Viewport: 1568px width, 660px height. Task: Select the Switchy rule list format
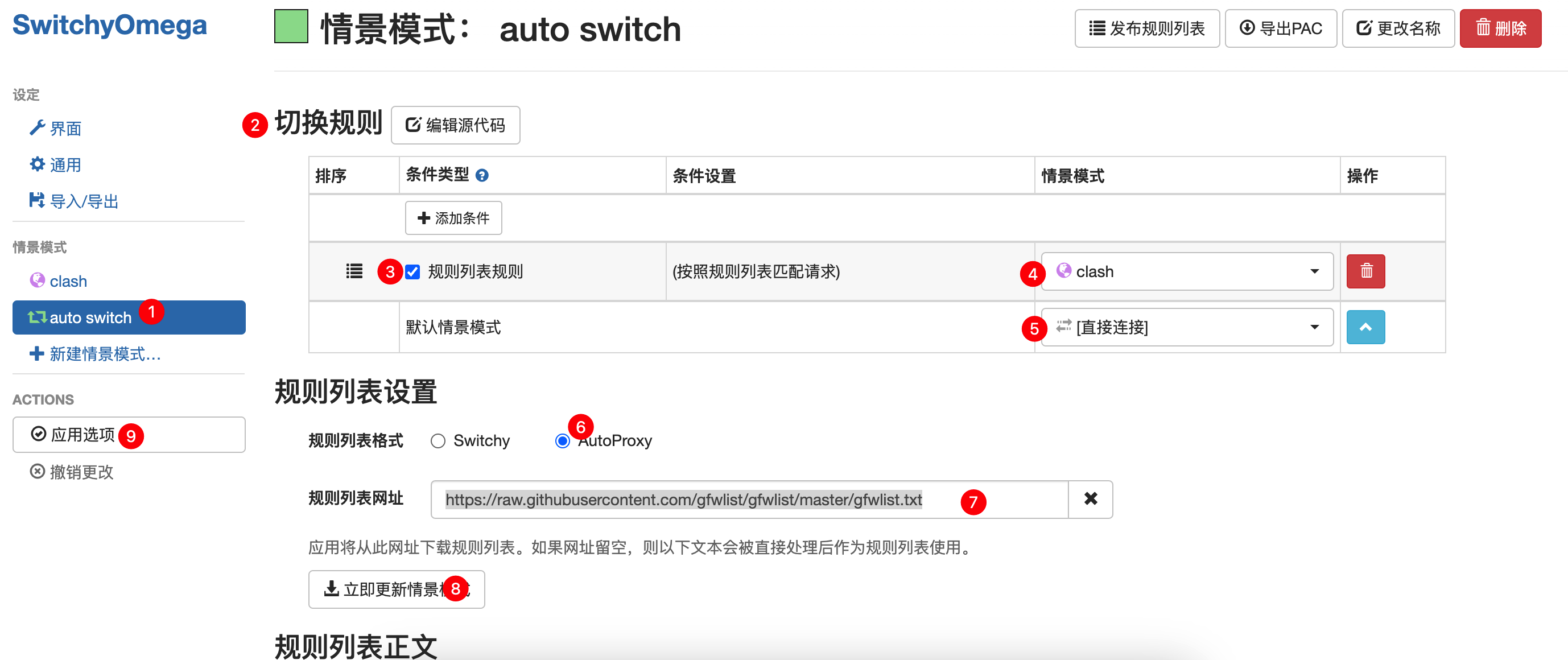[438, 441]
